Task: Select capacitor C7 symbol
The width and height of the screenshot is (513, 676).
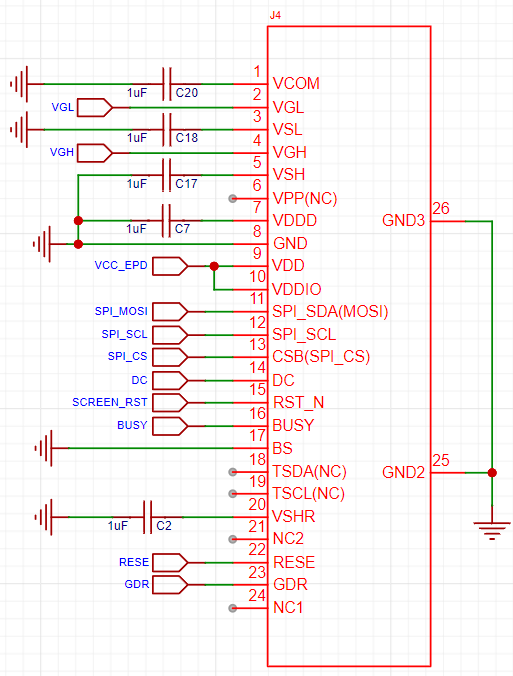Action: click(167, 221)
